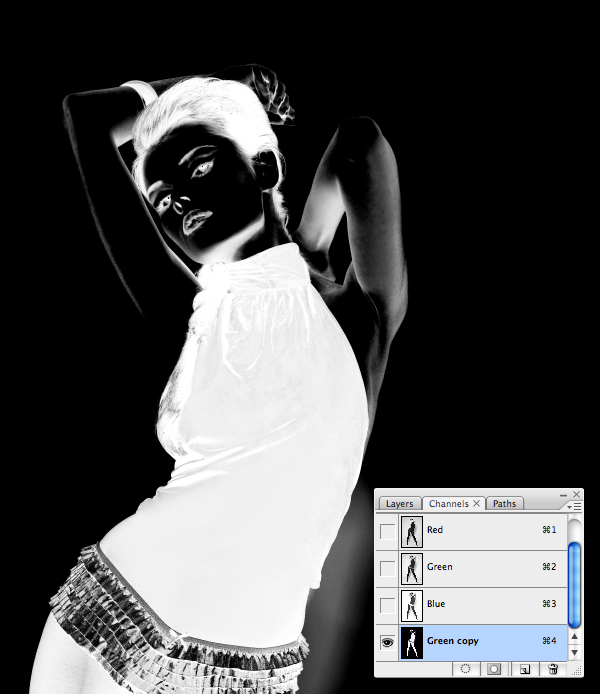Click the blue scrollbar thumb in Channels
This screenshot has width=600, height=694.
tap(574, 585)
